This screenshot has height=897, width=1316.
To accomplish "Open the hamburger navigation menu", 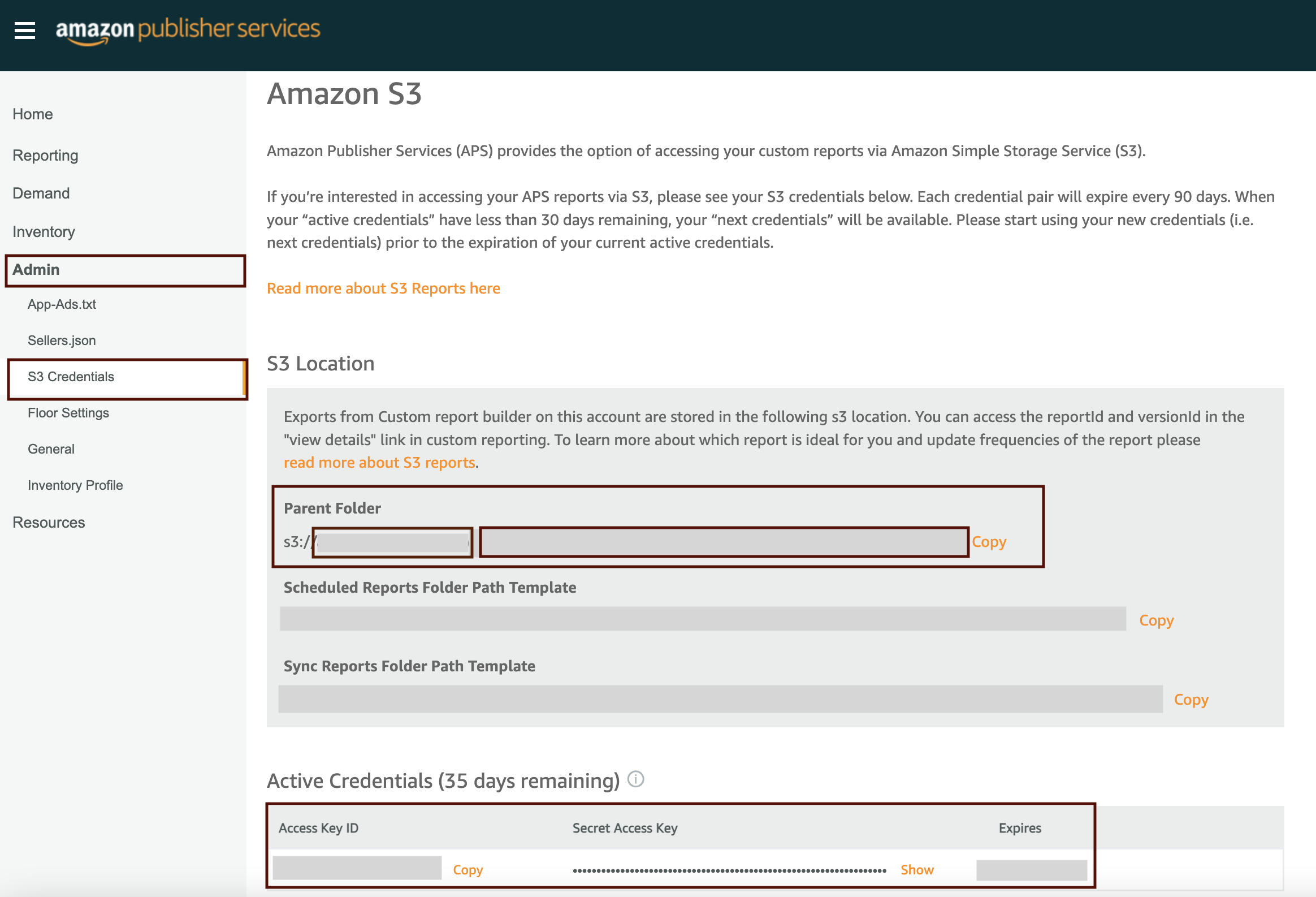I will [x=25, y=31].
